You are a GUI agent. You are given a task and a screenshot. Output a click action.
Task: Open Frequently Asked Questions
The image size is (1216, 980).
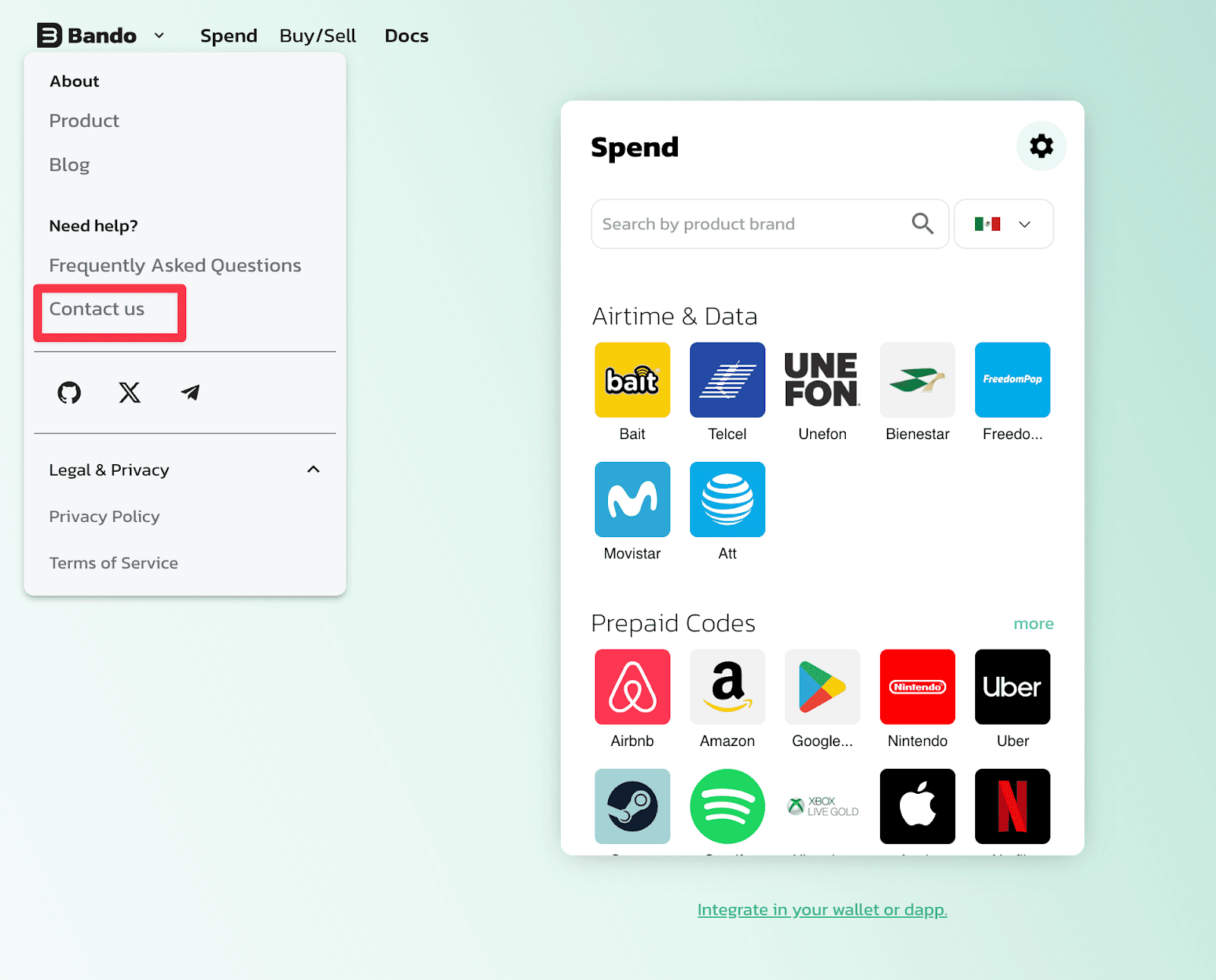pos(175,265)
